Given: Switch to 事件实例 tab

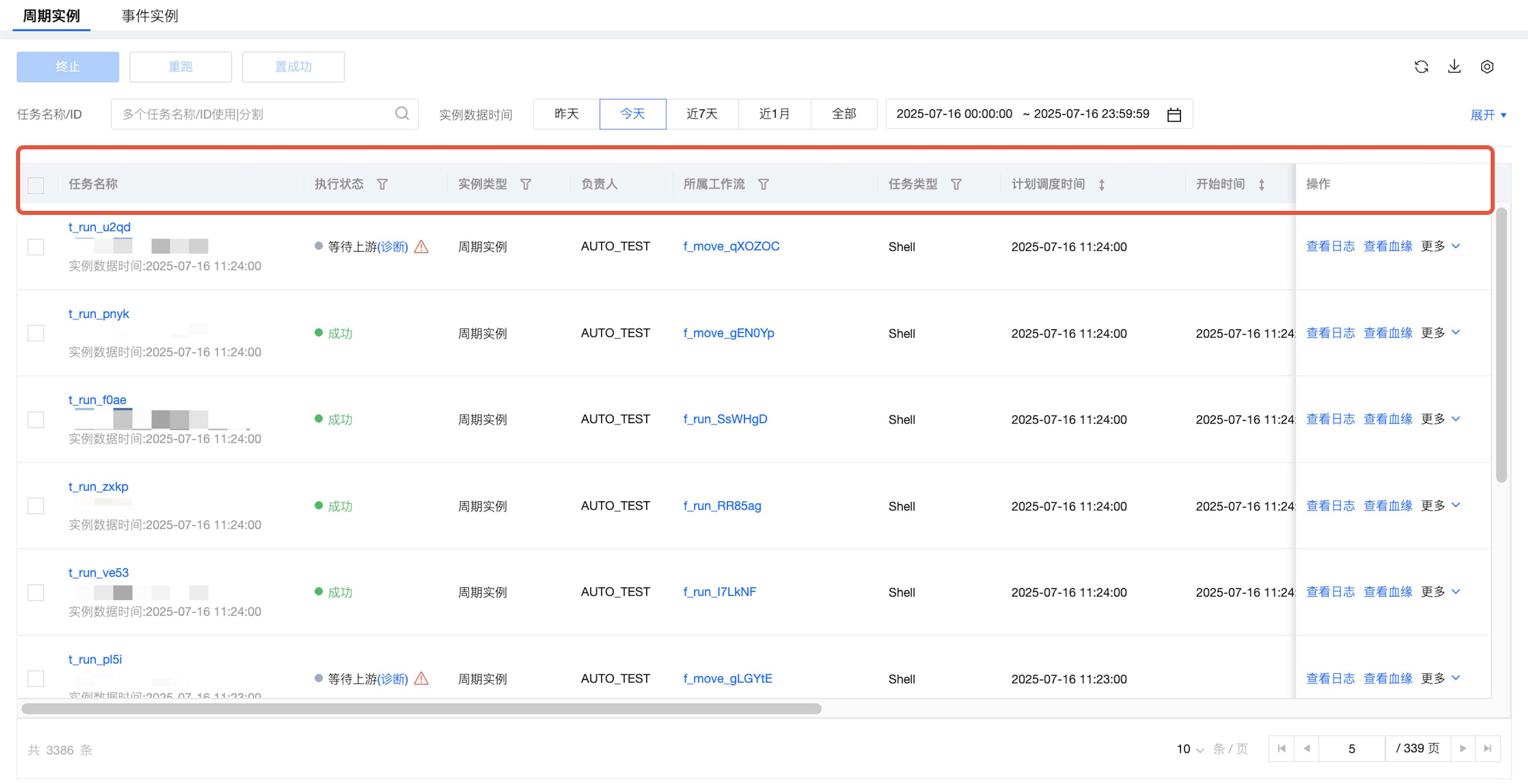Looking at the screenshot, I should tap(150, 16).
